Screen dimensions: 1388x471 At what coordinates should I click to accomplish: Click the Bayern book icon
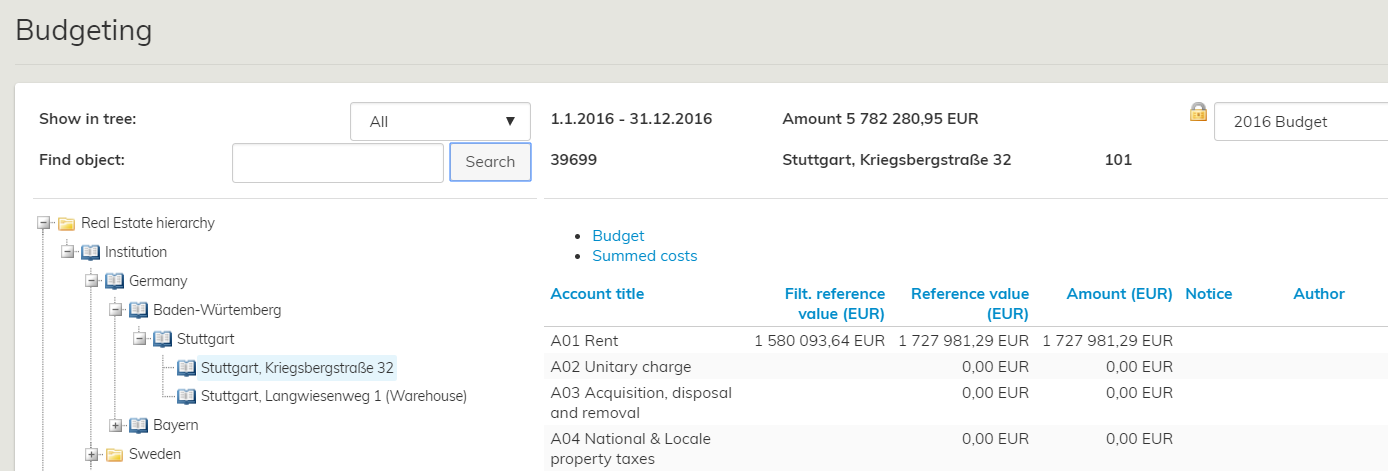pos(139,425)
